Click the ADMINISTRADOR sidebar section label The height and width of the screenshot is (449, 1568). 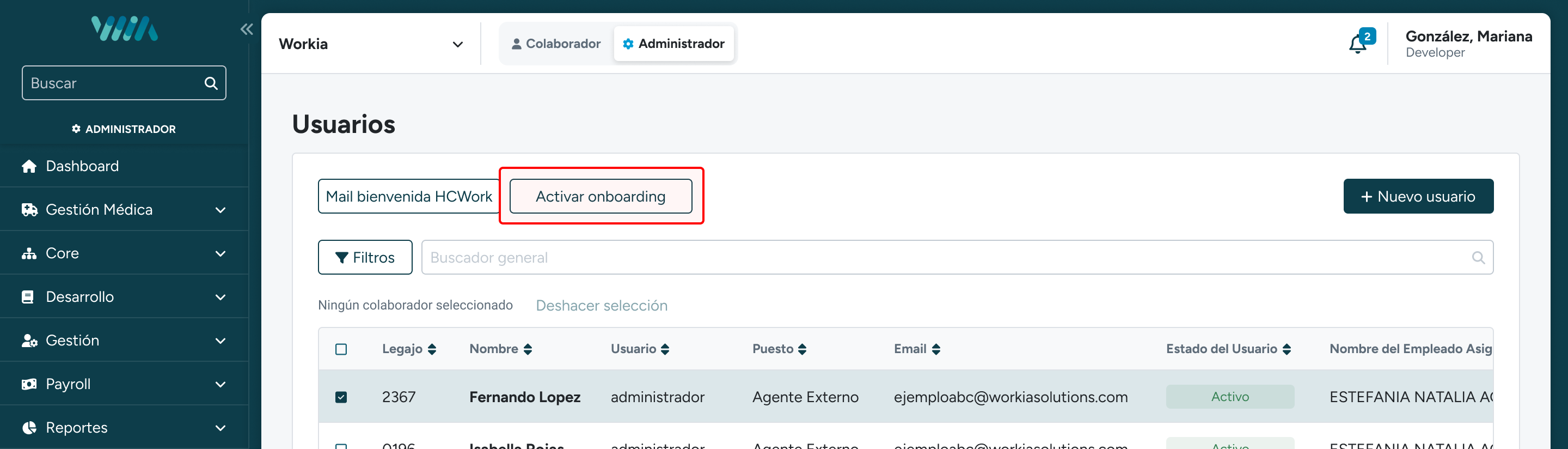click(x=124, y=129)
